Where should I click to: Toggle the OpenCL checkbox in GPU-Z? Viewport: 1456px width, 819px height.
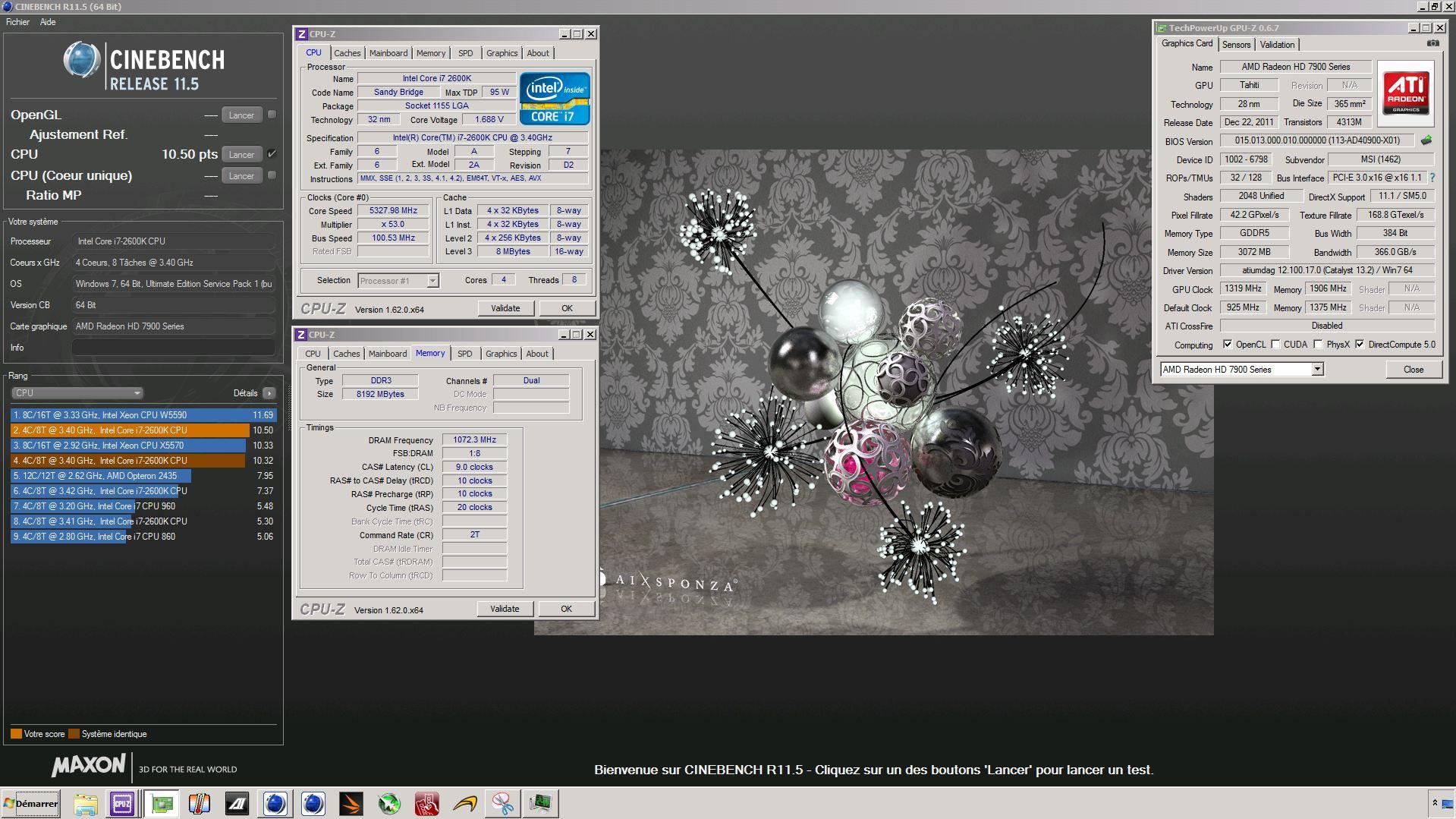(x=1228, y=345)
